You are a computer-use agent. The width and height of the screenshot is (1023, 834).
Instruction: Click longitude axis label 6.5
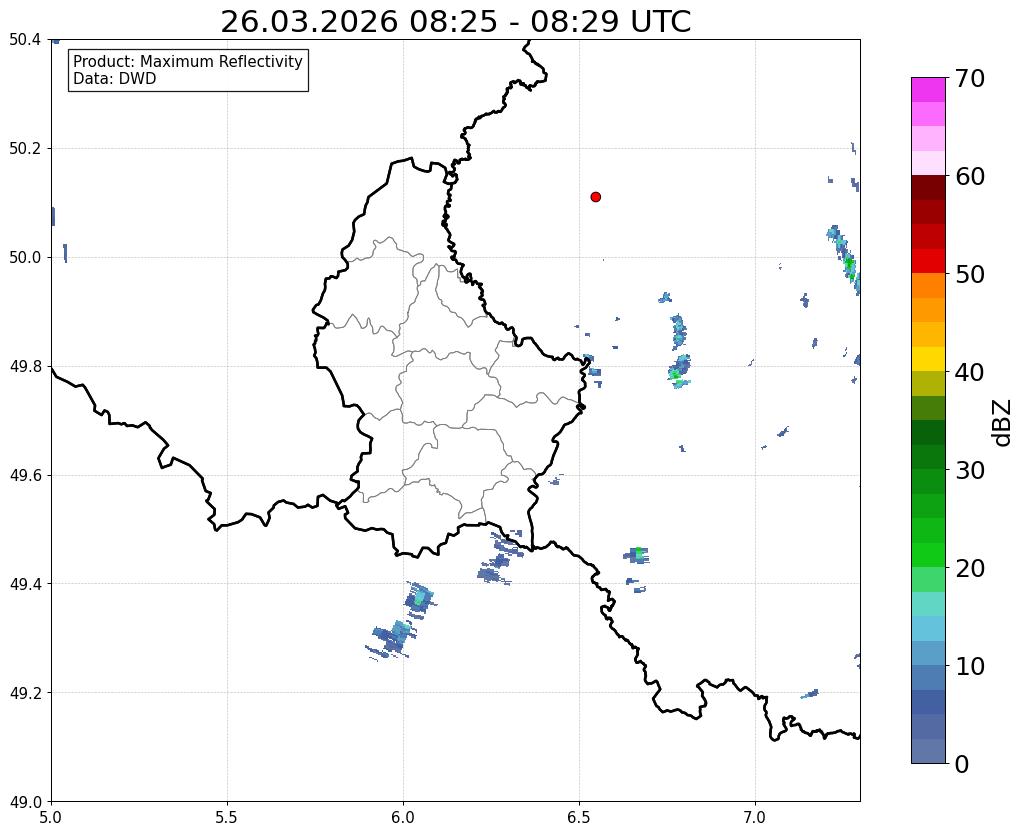(579, 818)
